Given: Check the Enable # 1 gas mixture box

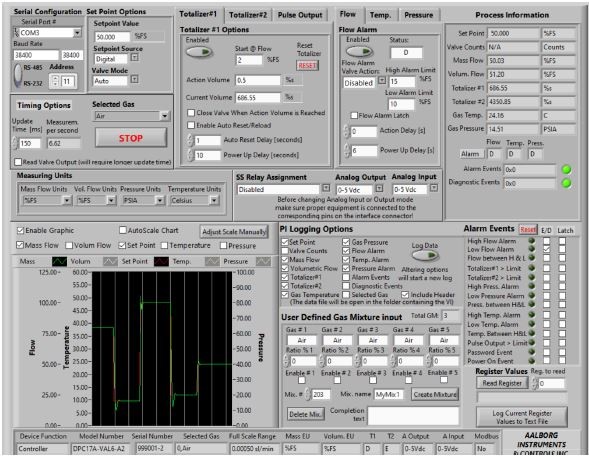Looking at the screenshot, I should point(302,380).
